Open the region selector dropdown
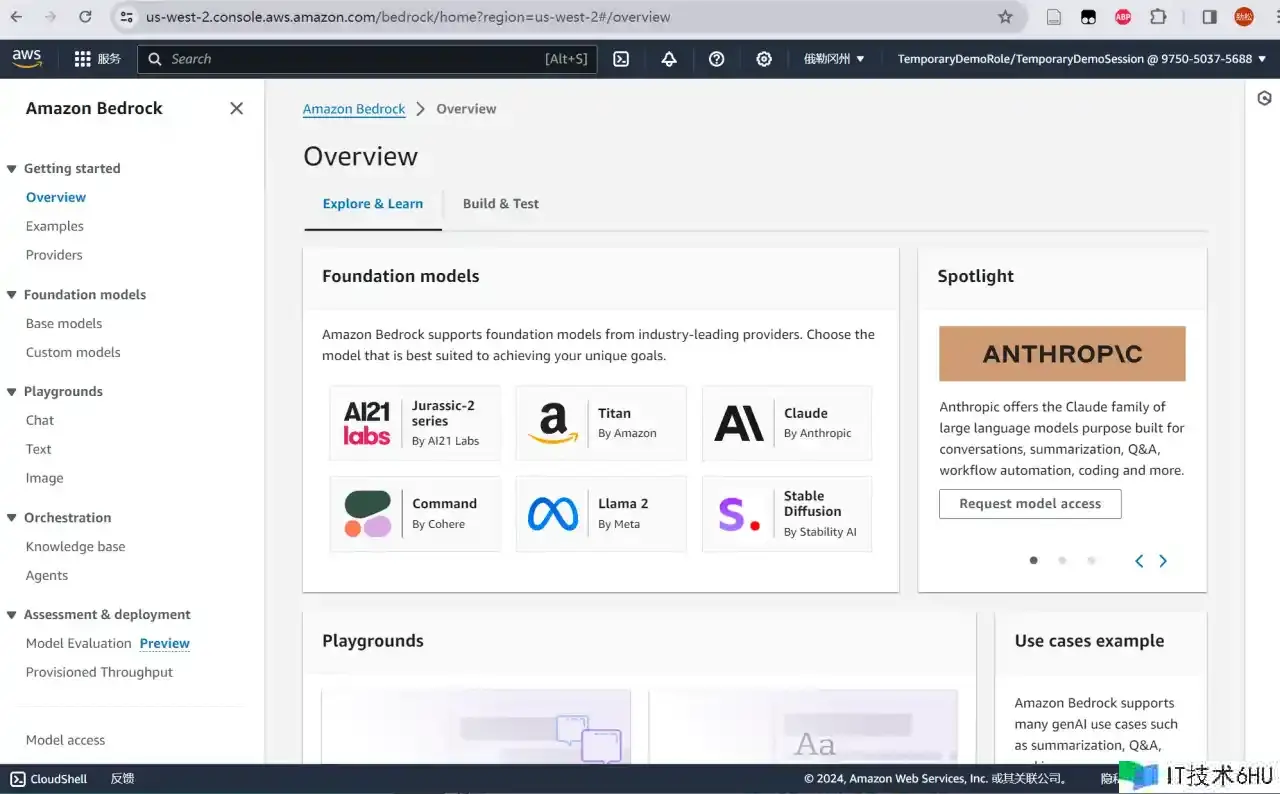 coord(834,59)
